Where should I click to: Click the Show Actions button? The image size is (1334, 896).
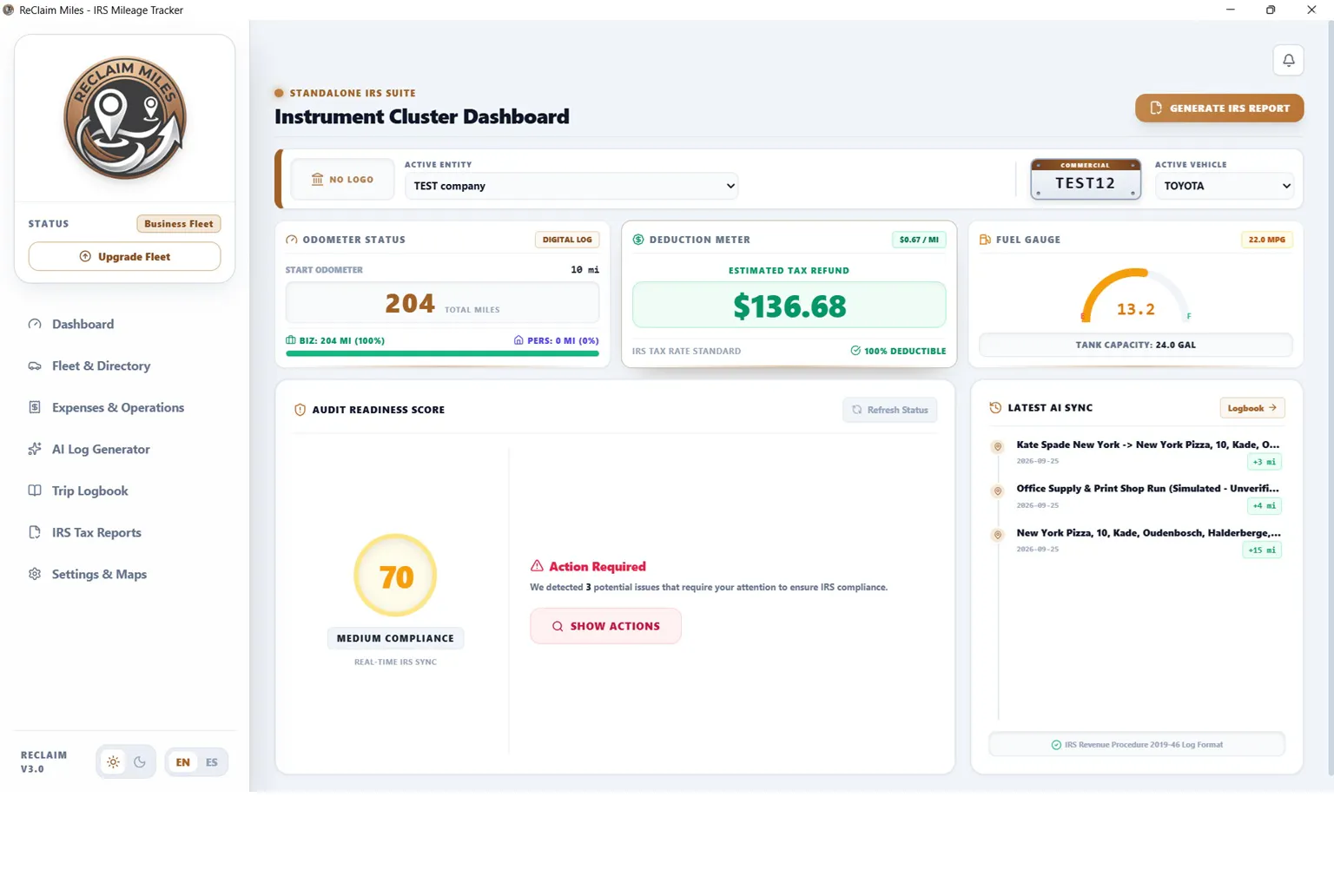point(605,626)
